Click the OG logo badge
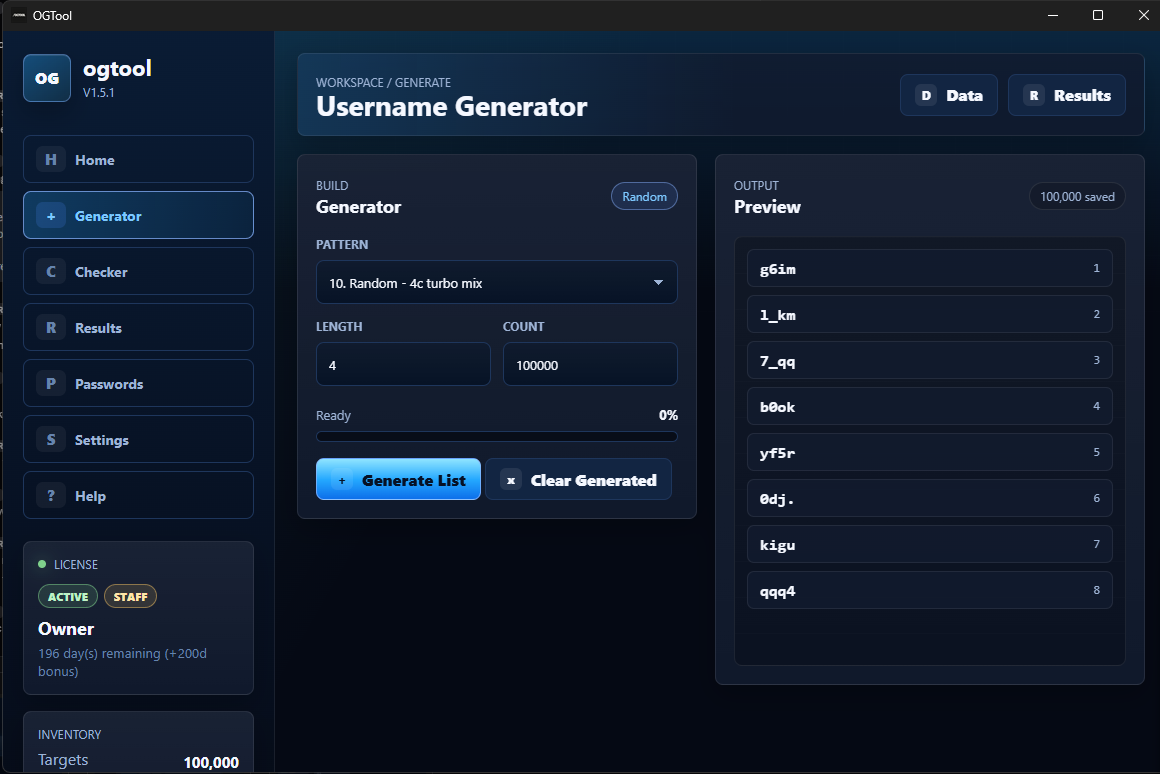Screen dimensions: 1160x774 tap(47, 78)
